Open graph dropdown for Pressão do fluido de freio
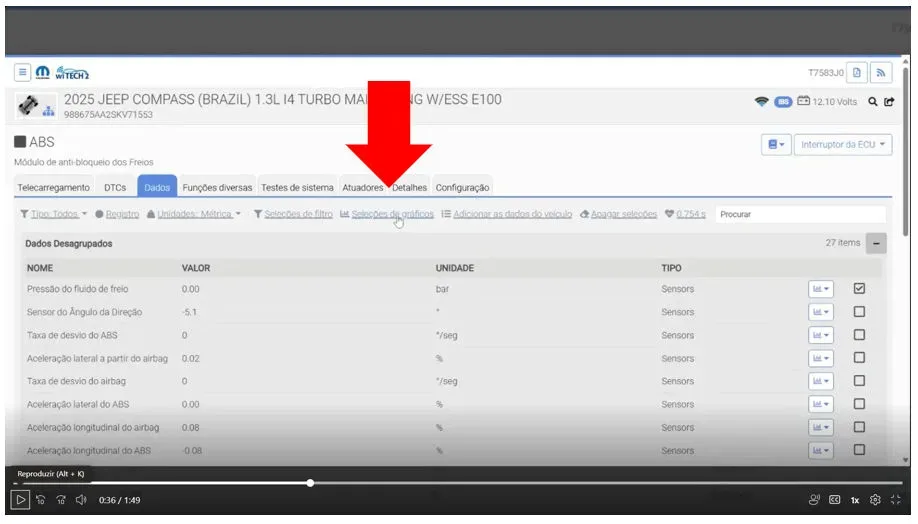The width and height of the screenshot is (918, 524). tap(821, 289)
